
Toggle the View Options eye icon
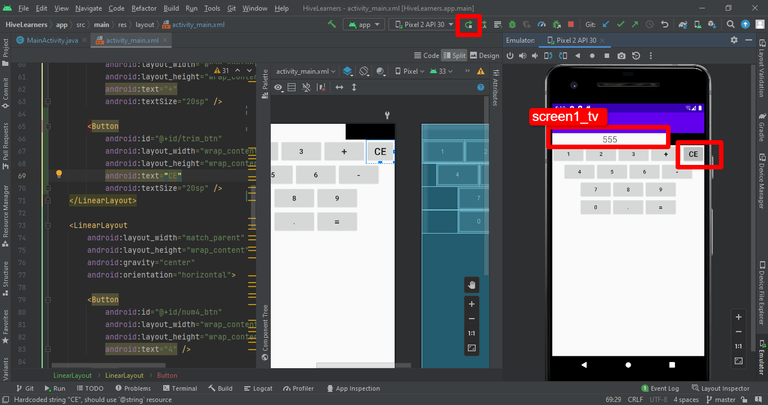tap(279, 87)
